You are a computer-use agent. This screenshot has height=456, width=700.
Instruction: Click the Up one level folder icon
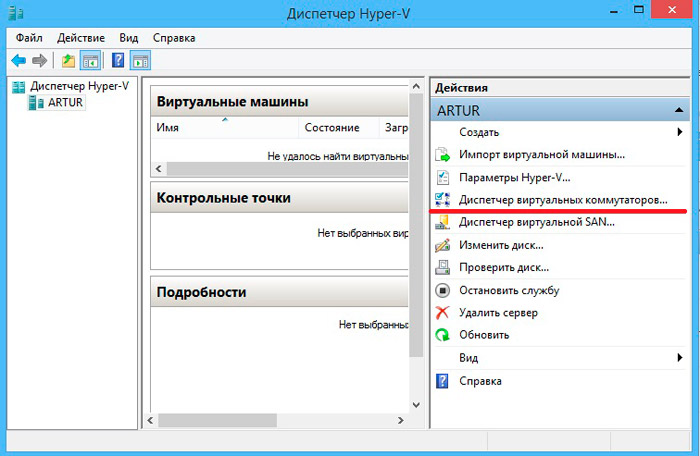point(68,60)
